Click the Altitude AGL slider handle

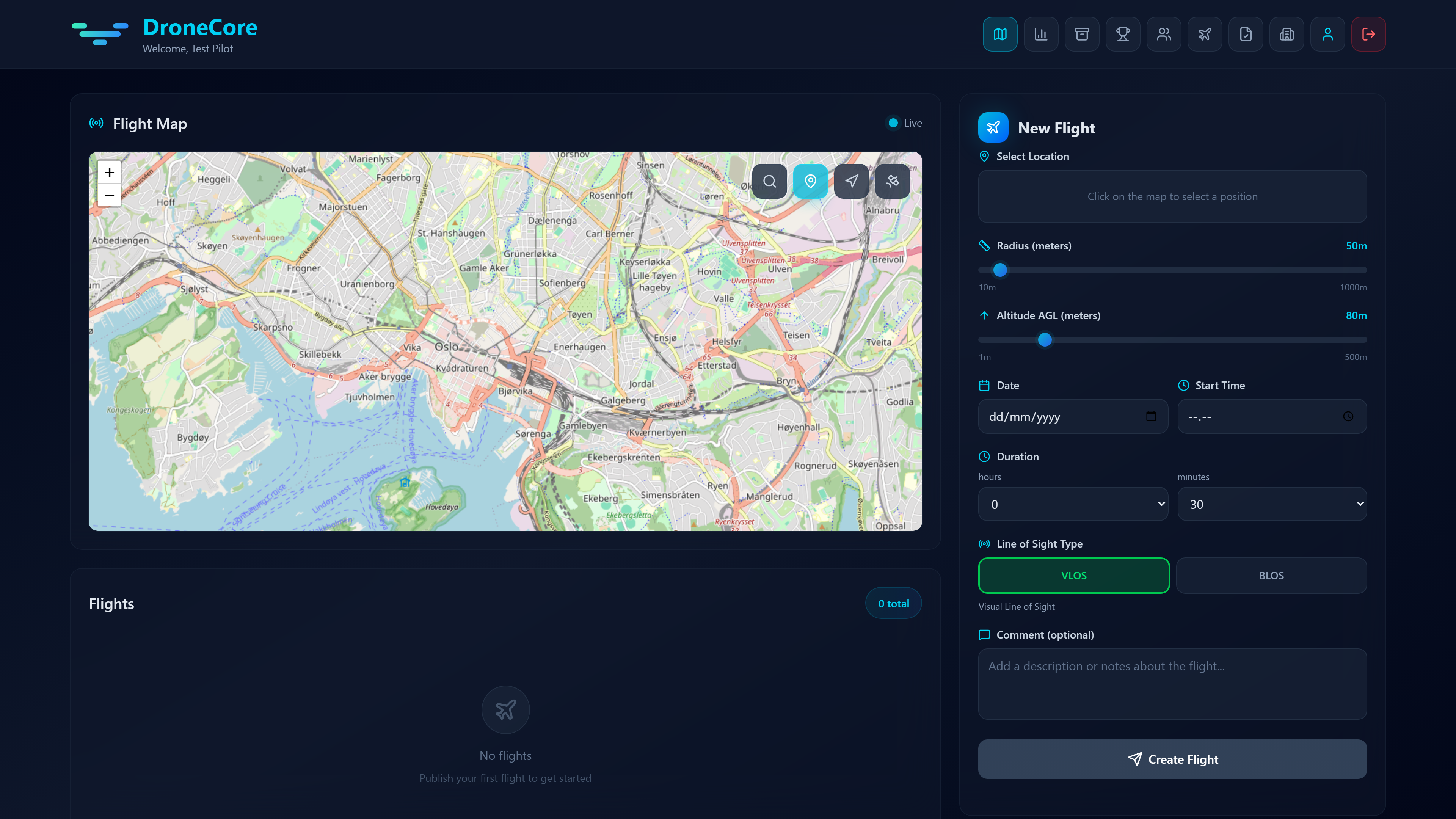[x=1045, y=340]
